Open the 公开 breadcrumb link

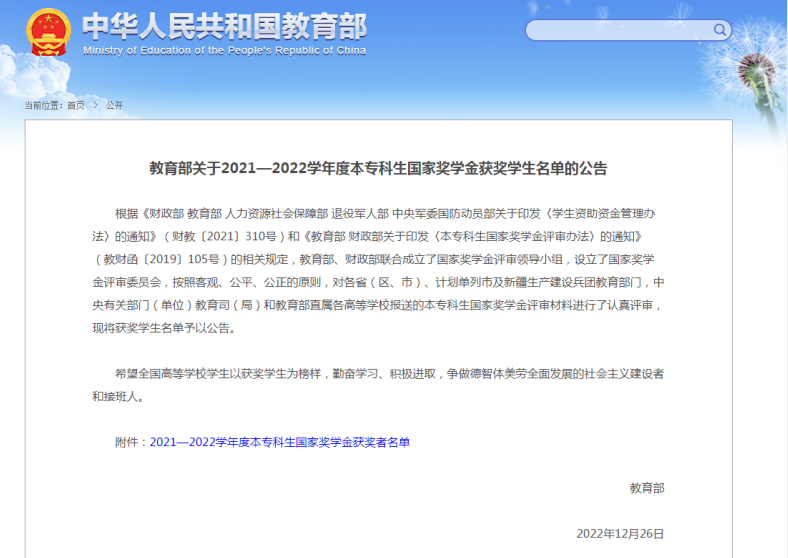click(x=114, y=105)
